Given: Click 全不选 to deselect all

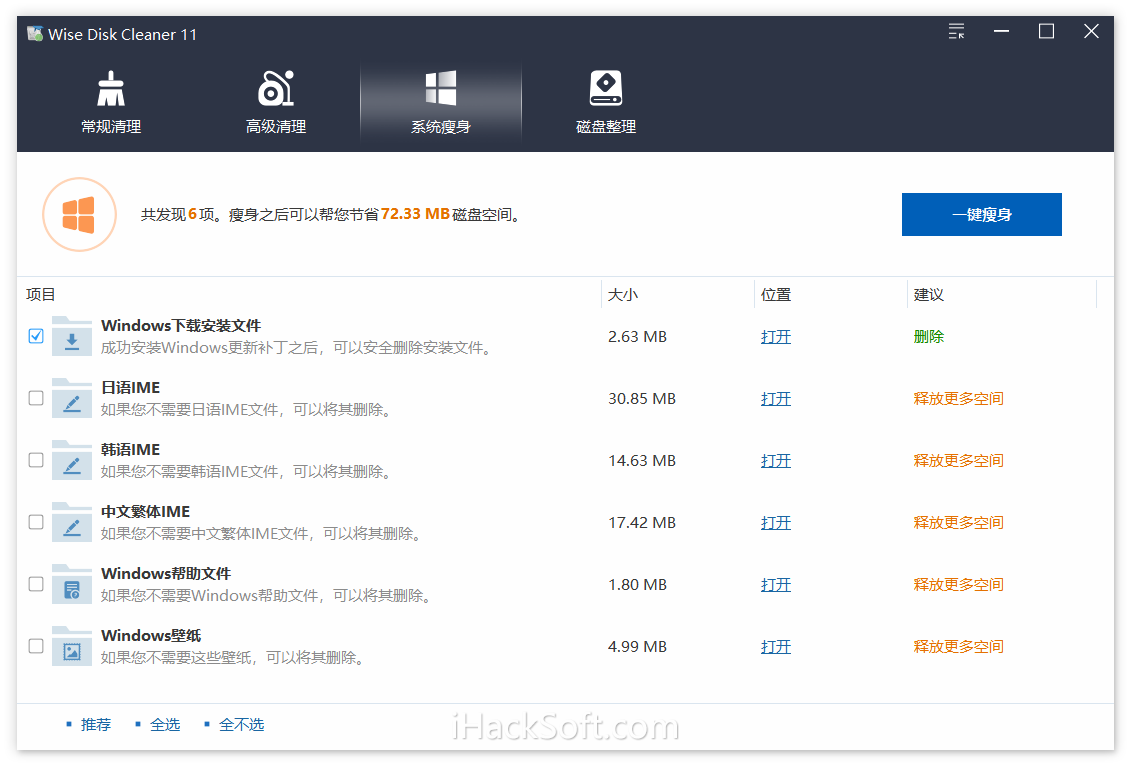Looking at the screenshot, I should pos(242,724).
